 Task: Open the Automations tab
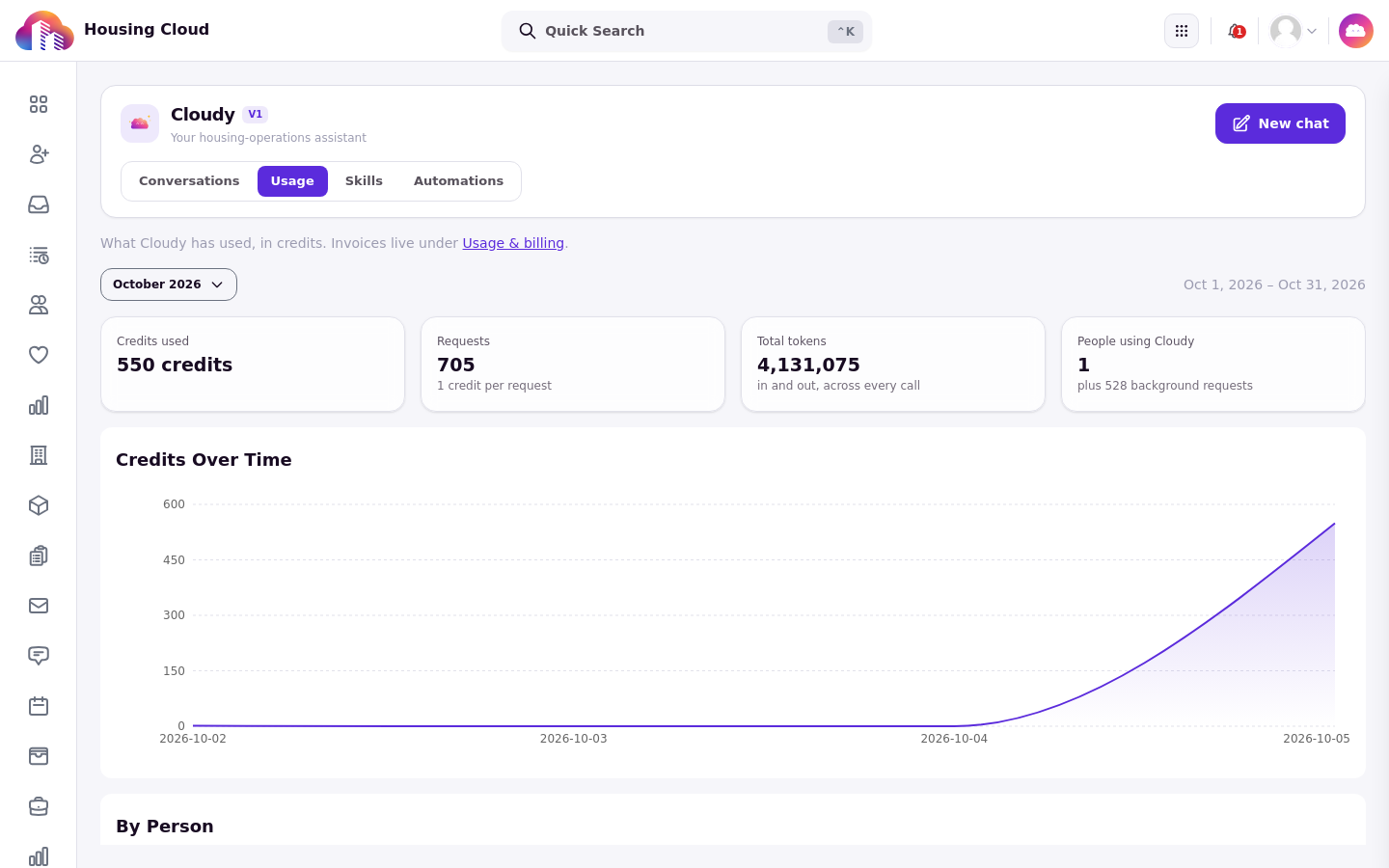tap(458, 181)
